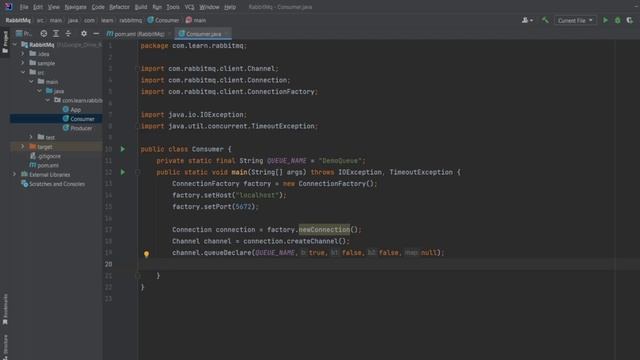Run the current file with green play icon

[605, 20]
